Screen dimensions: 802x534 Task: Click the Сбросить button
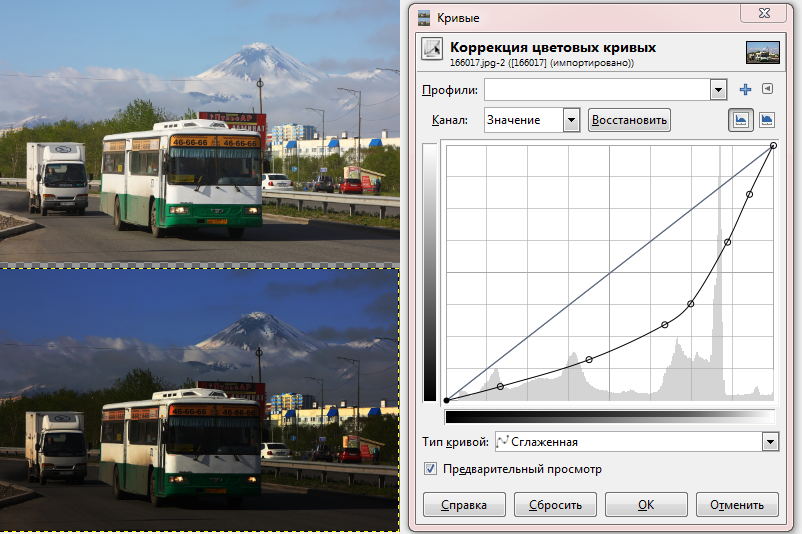click(555, 505)
